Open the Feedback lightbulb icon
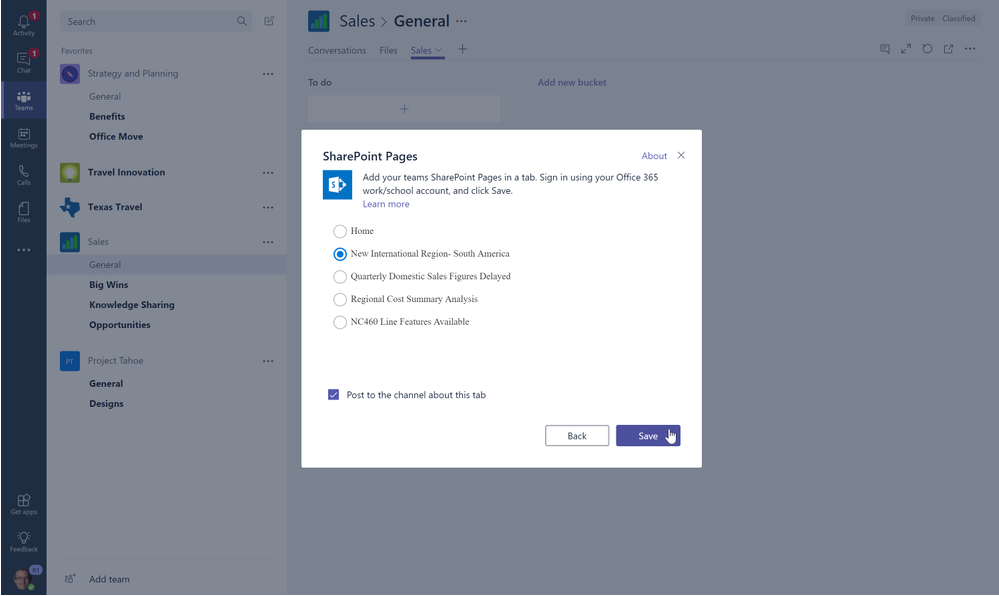 [x=24, y=541]
